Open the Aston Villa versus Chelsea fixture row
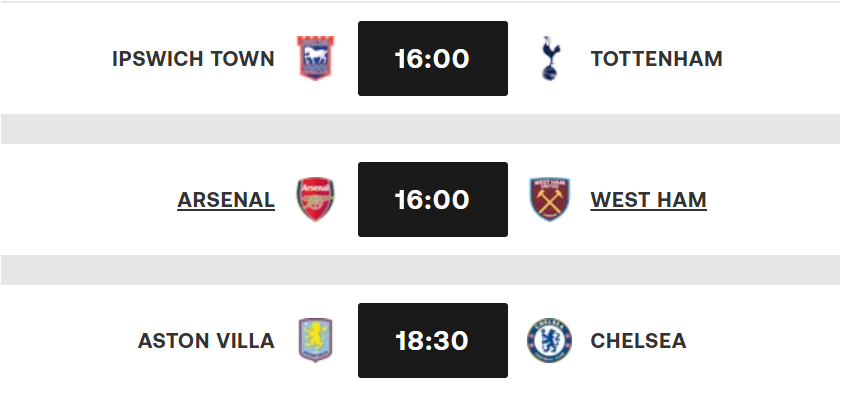The image size is (841, 393). click(x=420, y=339)
